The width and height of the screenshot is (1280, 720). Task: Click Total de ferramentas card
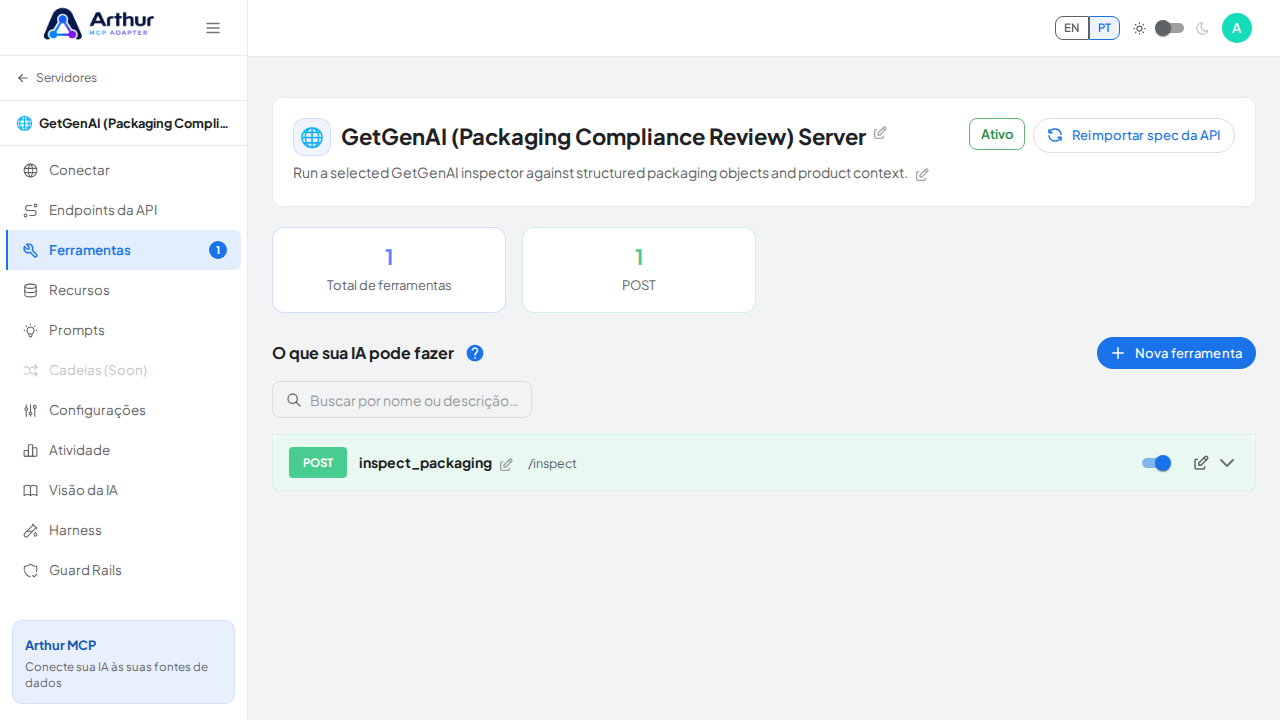pyautogui.click(x=389, y=270)
